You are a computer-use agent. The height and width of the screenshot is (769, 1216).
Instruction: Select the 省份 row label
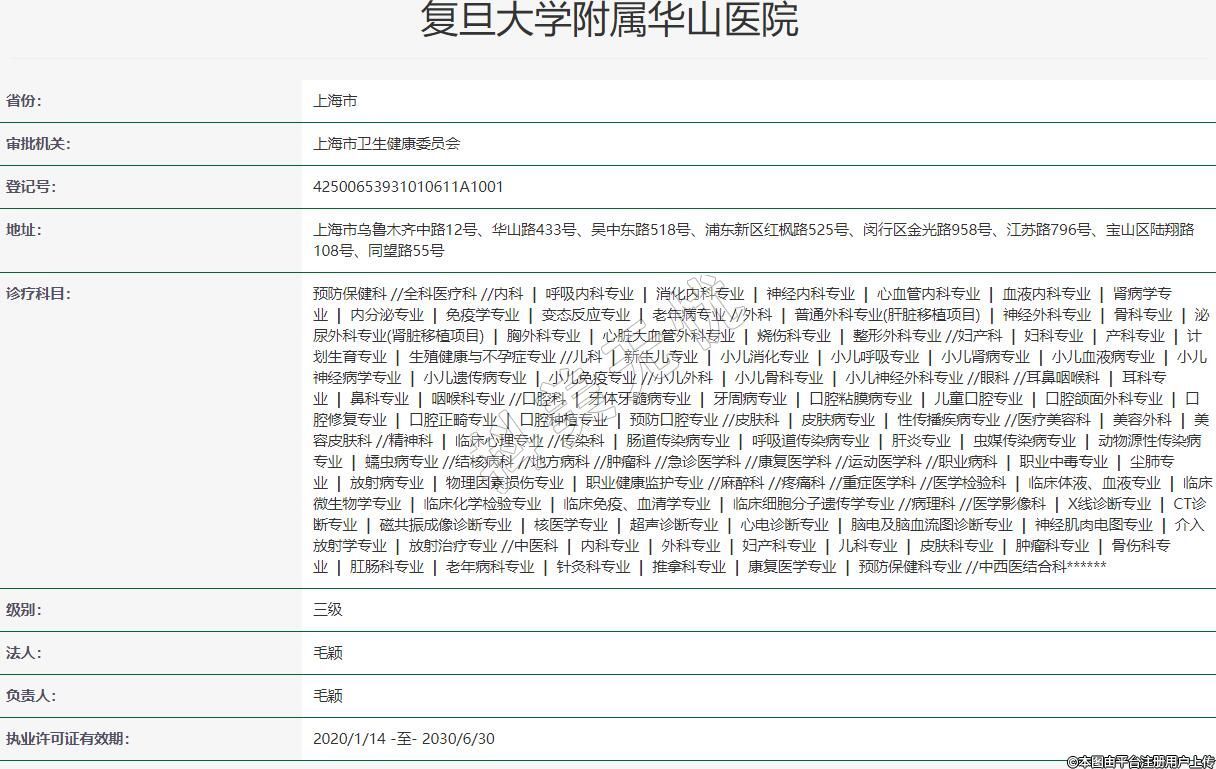tap(24, 101)
